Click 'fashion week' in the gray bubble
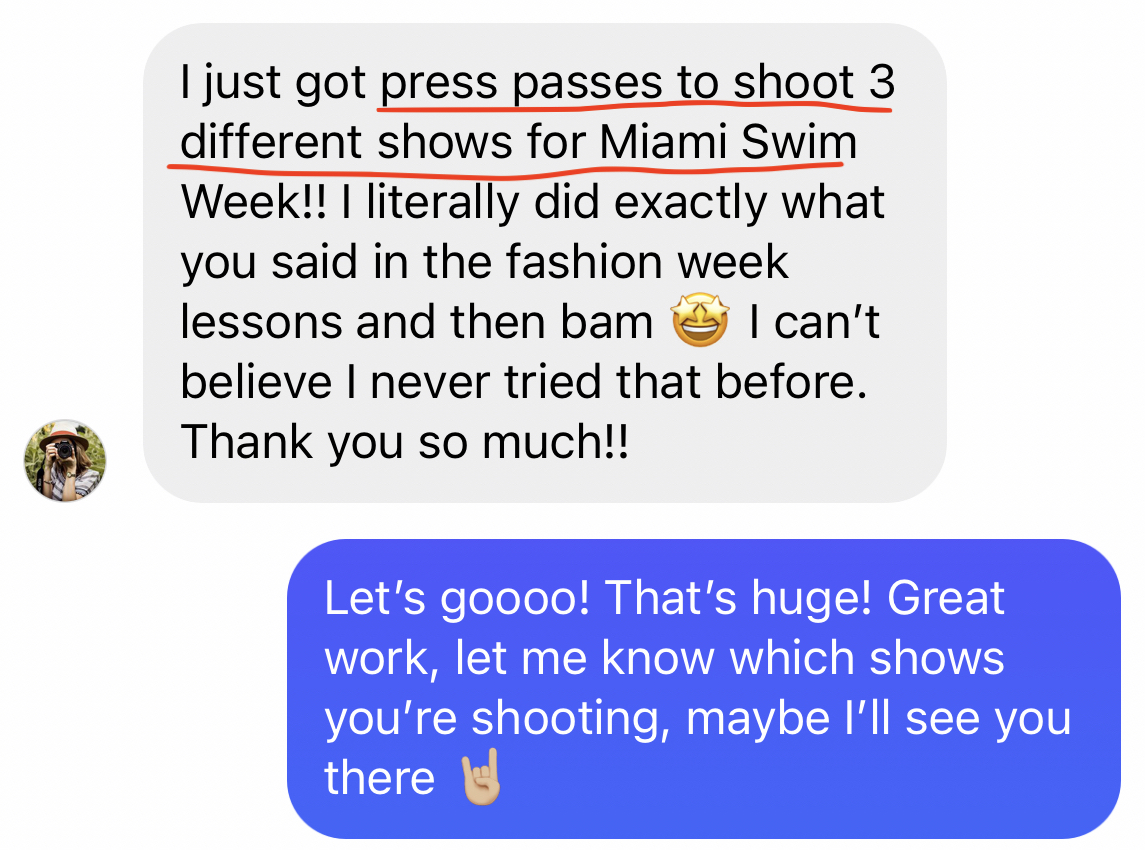This screenshot has height=850, width=1145. pyautogui.click(x=647, y=262)
